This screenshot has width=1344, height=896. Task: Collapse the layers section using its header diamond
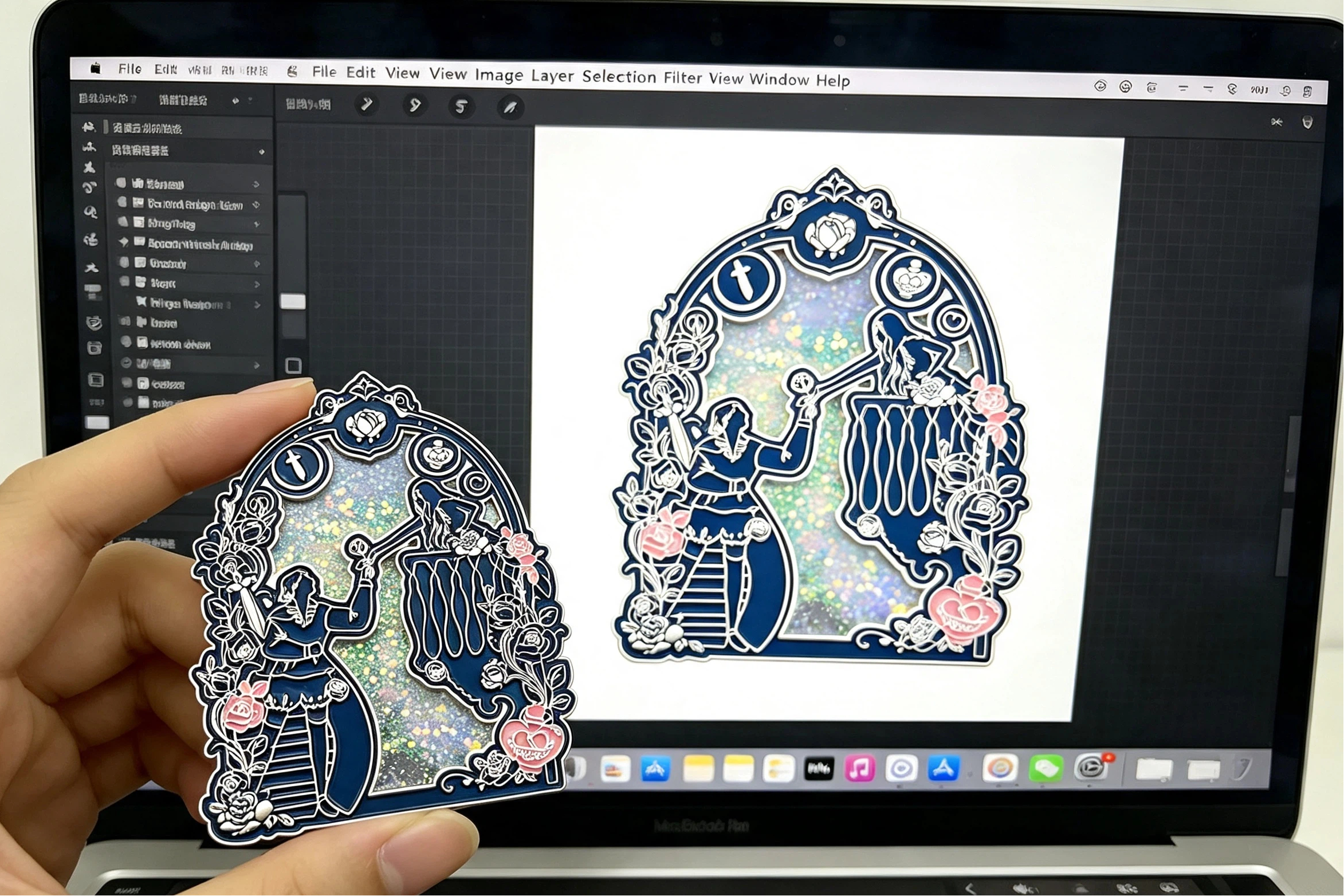click(262, 152)
